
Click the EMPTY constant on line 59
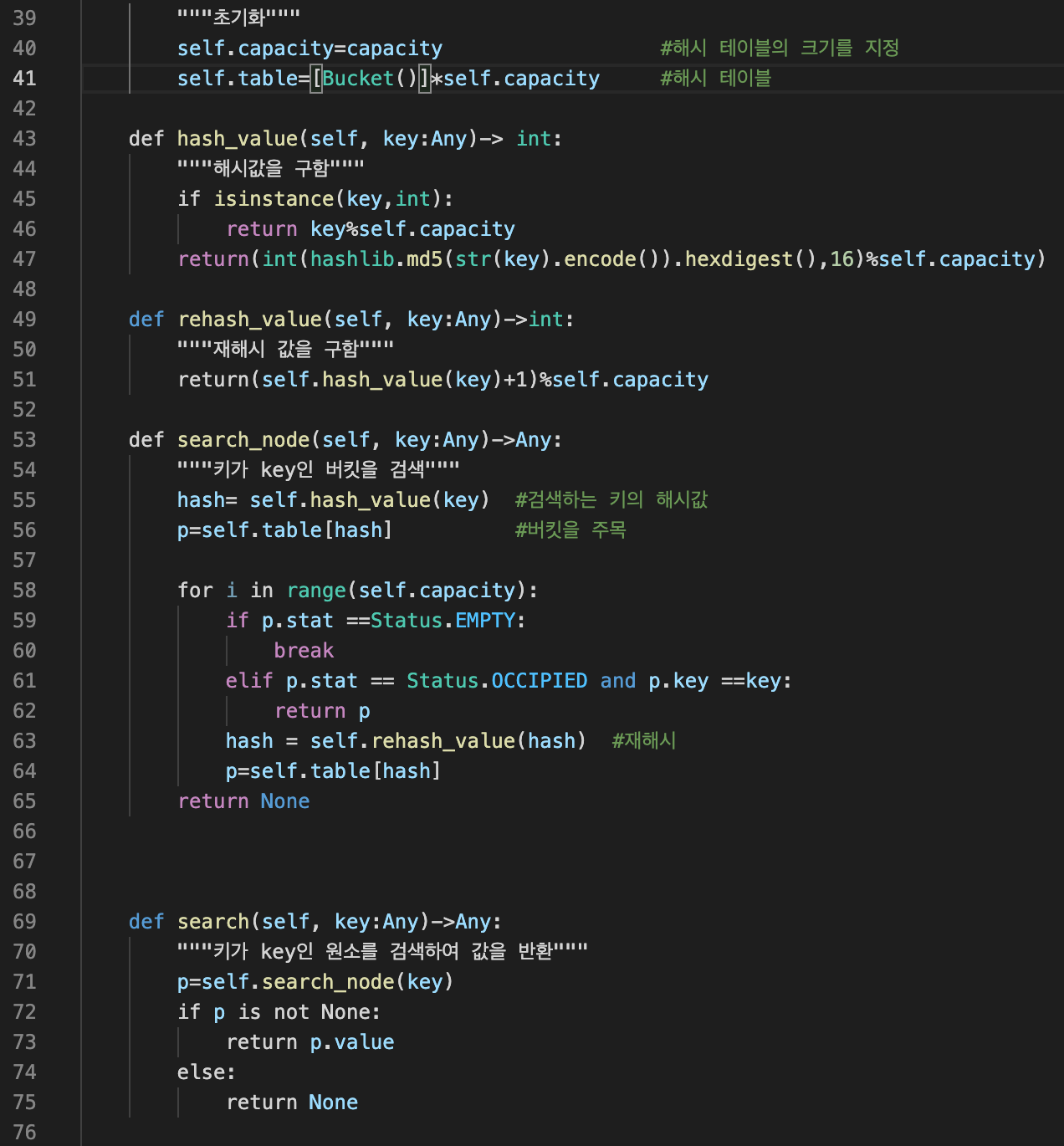point(485,621)
